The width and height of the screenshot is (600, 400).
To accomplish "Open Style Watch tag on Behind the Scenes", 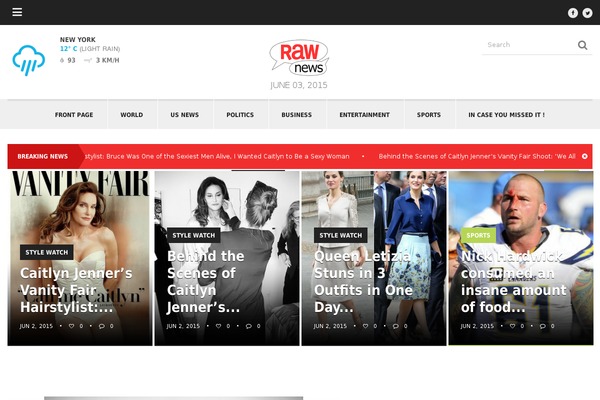I will pos(194,235).
